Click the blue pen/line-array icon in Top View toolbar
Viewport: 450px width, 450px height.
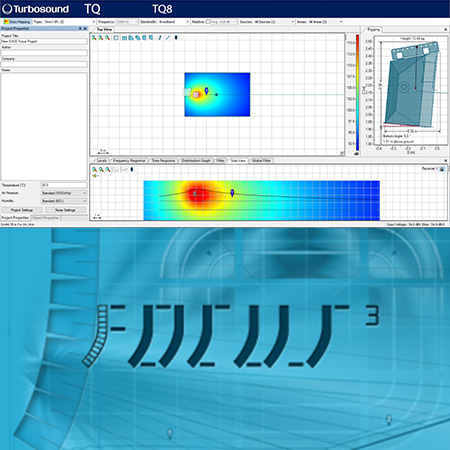(160, 38)
